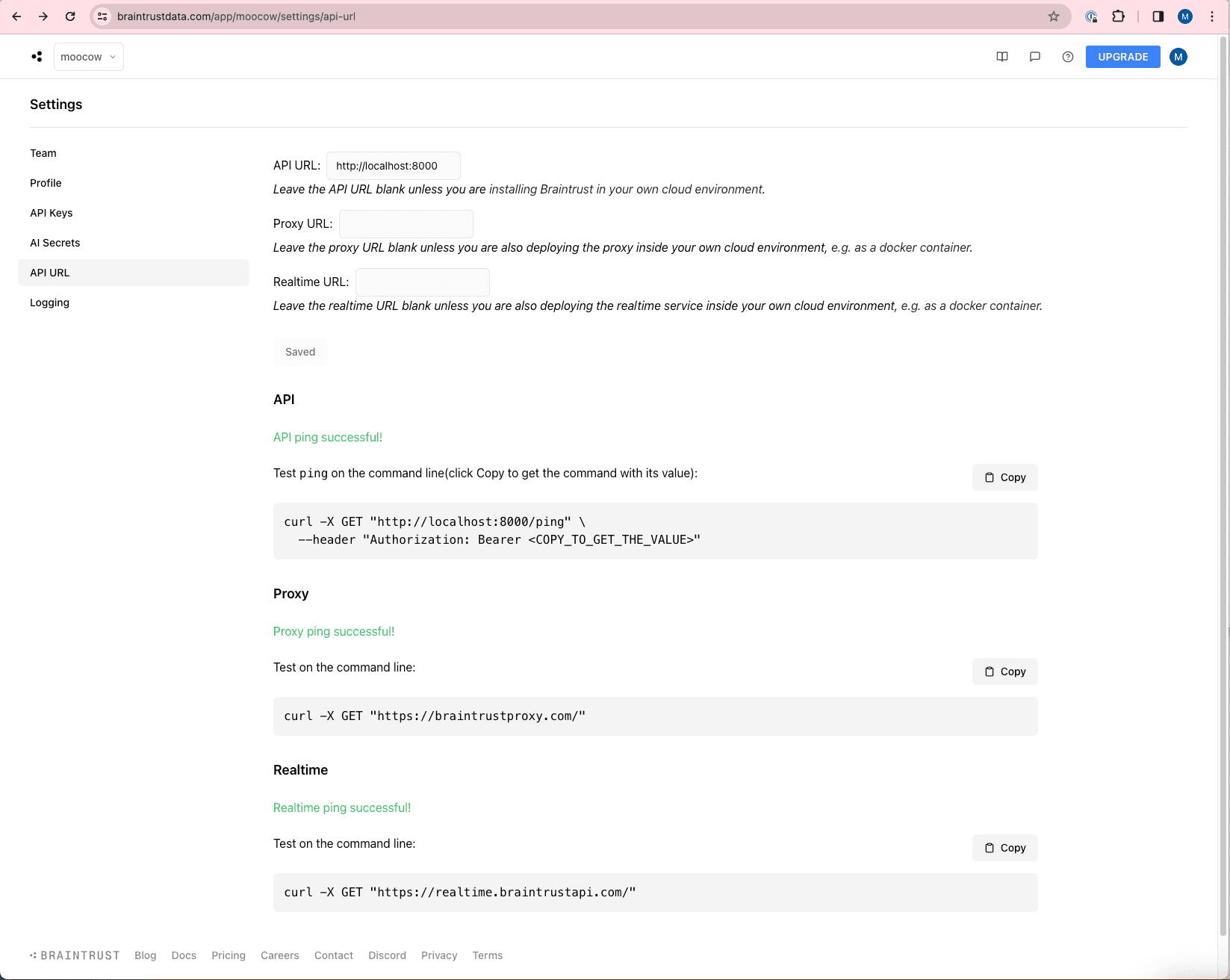
Task: Reload the current page
Action: tap(70, 16)
